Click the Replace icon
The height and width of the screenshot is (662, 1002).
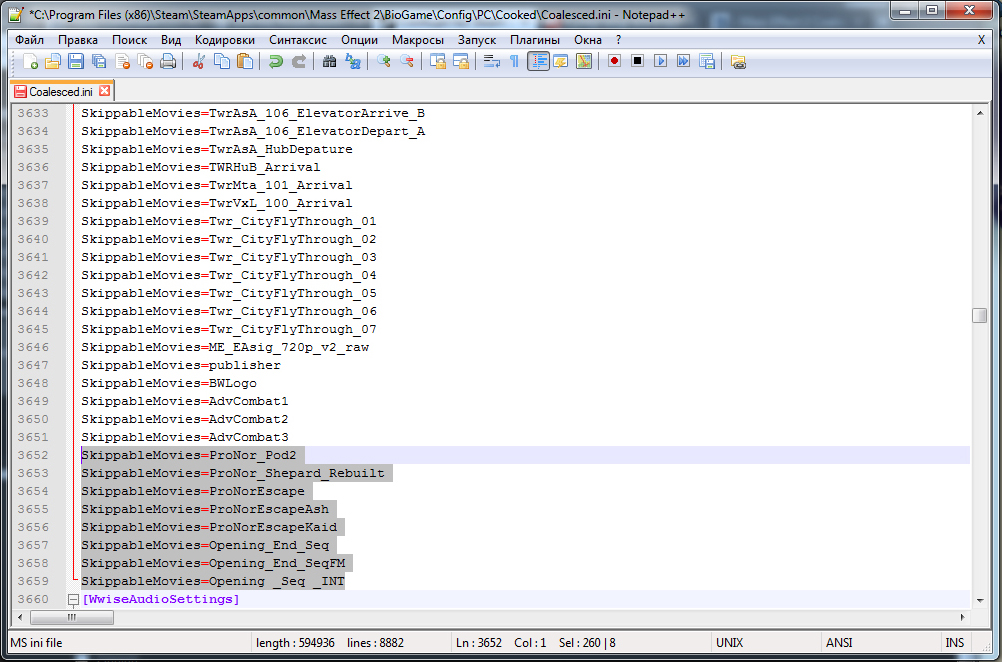[x=353, y=61]
